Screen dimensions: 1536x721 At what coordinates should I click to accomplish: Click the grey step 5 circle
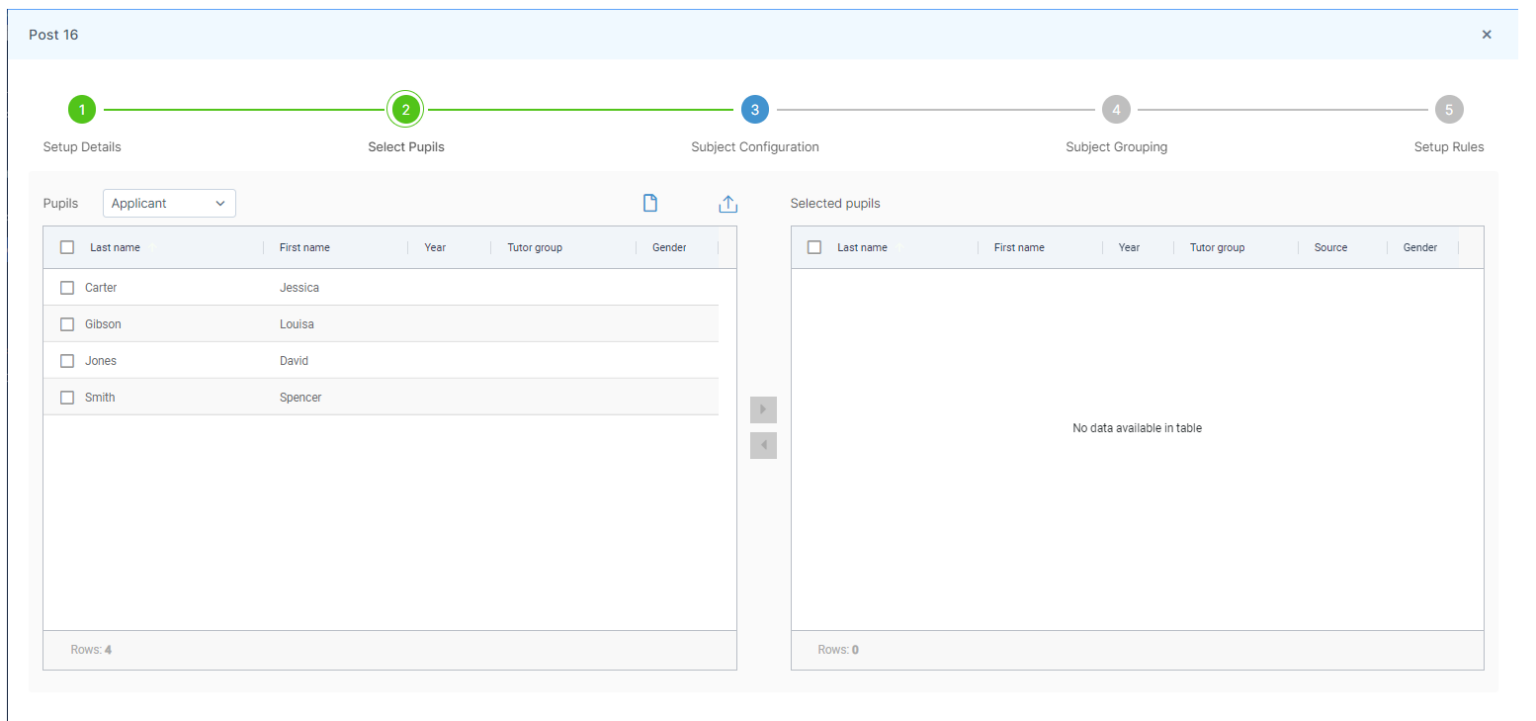[1449, 109]
